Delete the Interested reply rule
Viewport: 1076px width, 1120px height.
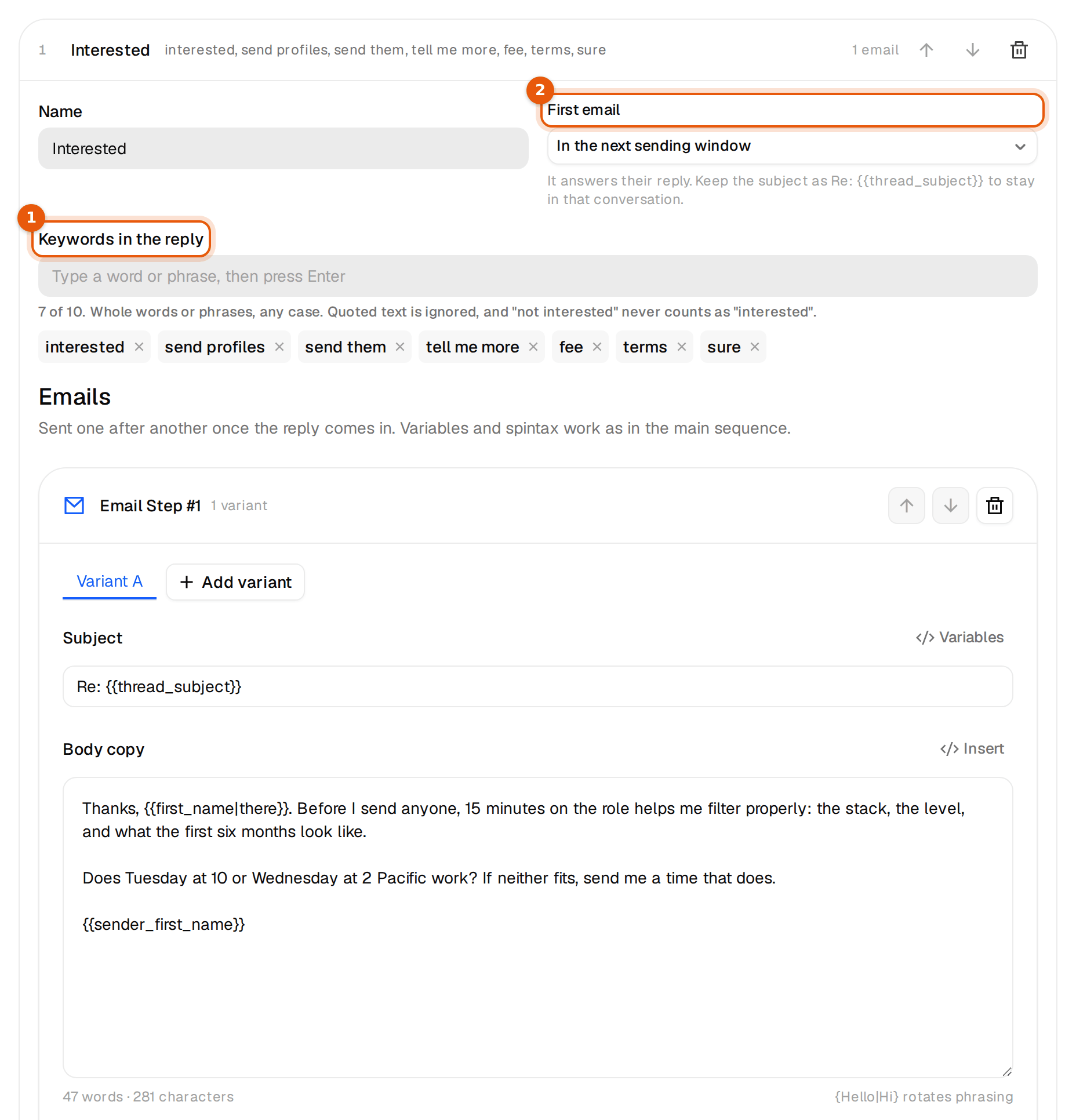coord(1019,50)
